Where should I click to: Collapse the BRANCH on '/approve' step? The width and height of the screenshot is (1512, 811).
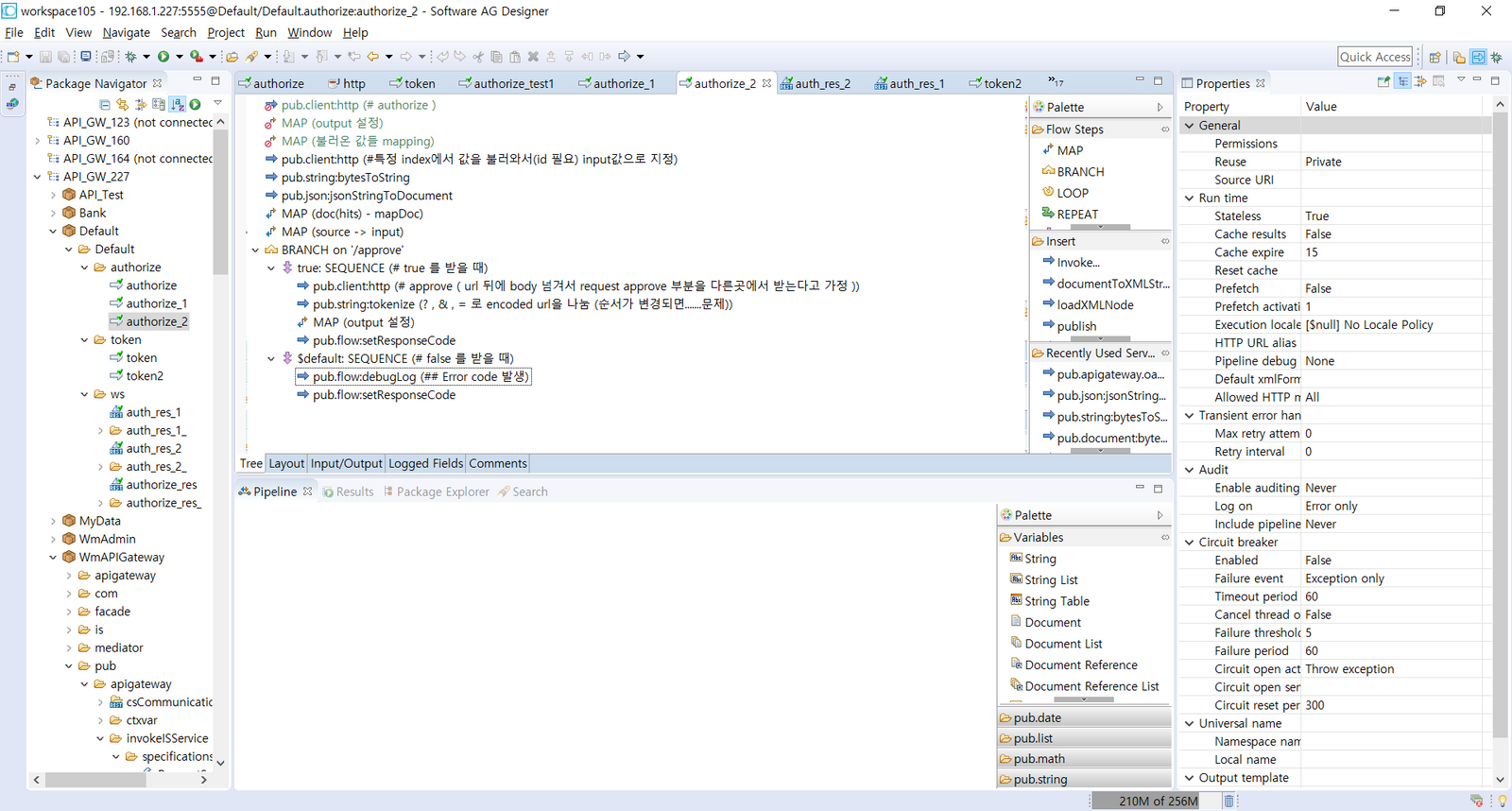(255, 250)
